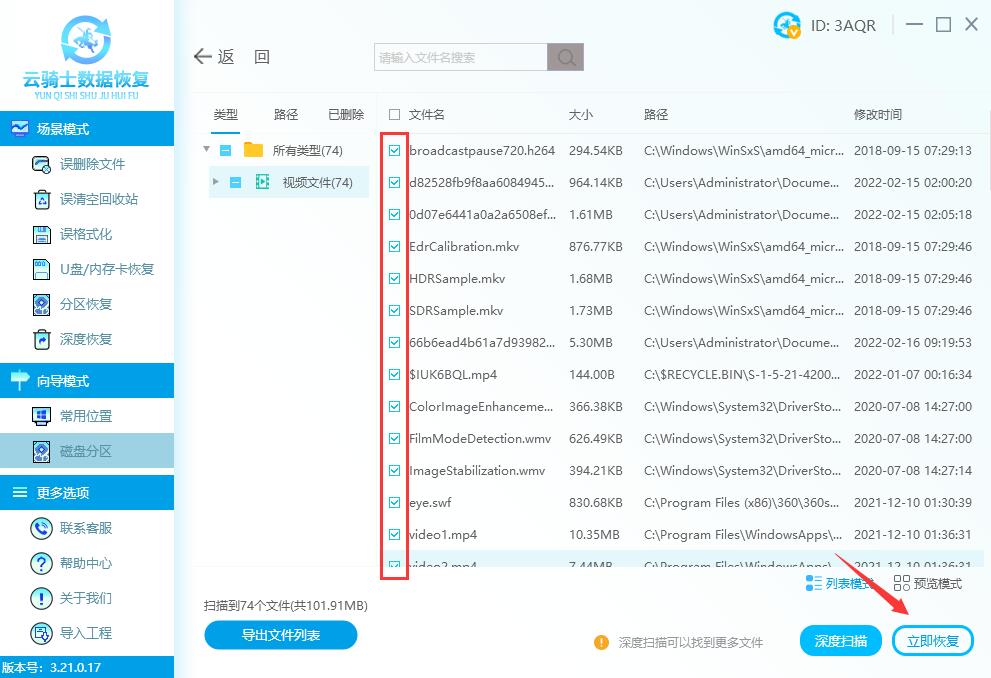
Task: Click the 深度扫描 button
Action: [x=840, y=641]
